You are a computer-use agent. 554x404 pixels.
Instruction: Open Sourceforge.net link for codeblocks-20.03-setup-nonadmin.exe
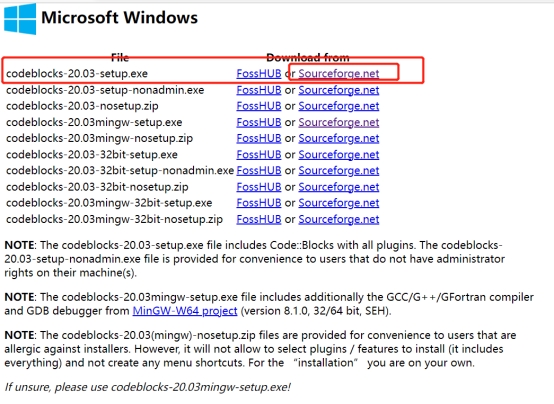click(x=338, y=90)
